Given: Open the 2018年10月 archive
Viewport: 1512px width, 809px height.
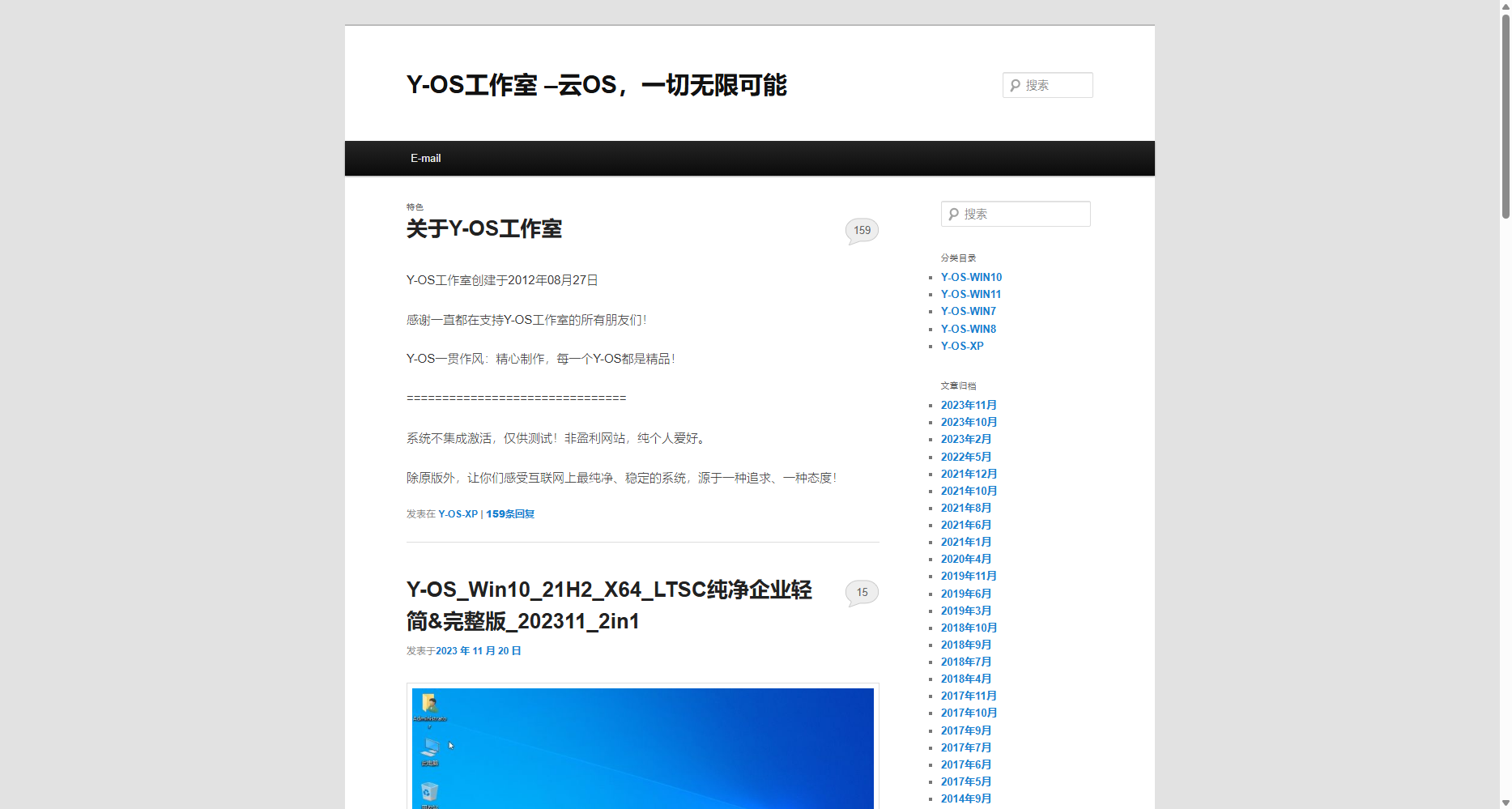Looking at the screenshot, I should click(969, 628).
